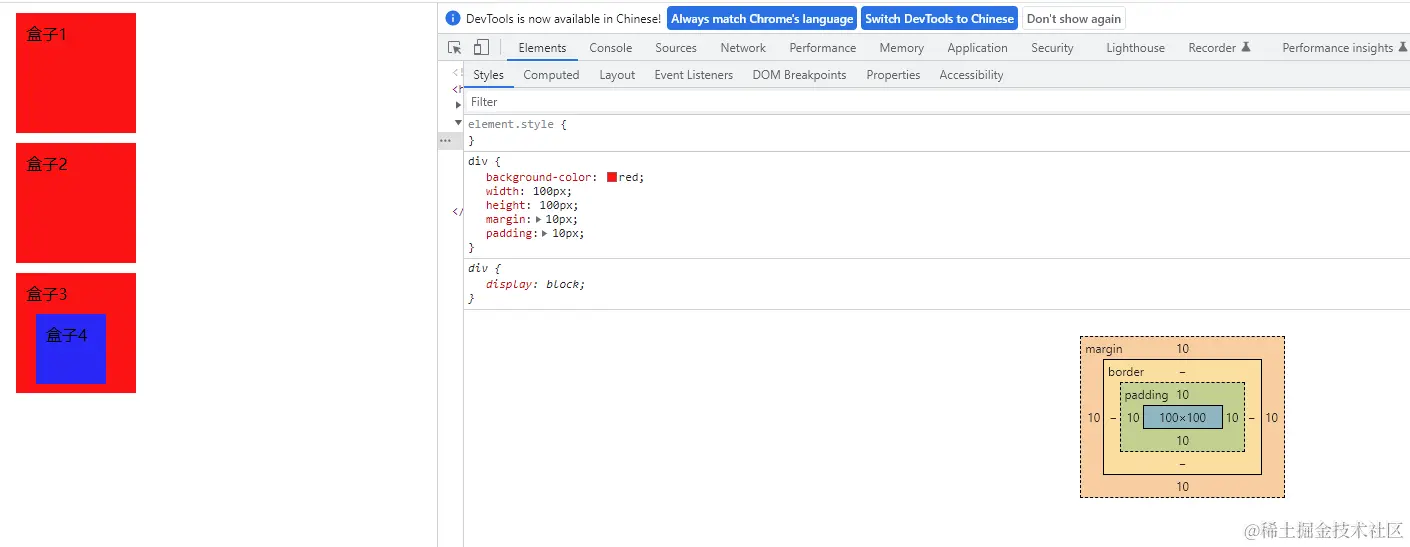The image size is (1410, 547).
Task: Expand the margin shorthand triangle
Action: click(539, 219)
